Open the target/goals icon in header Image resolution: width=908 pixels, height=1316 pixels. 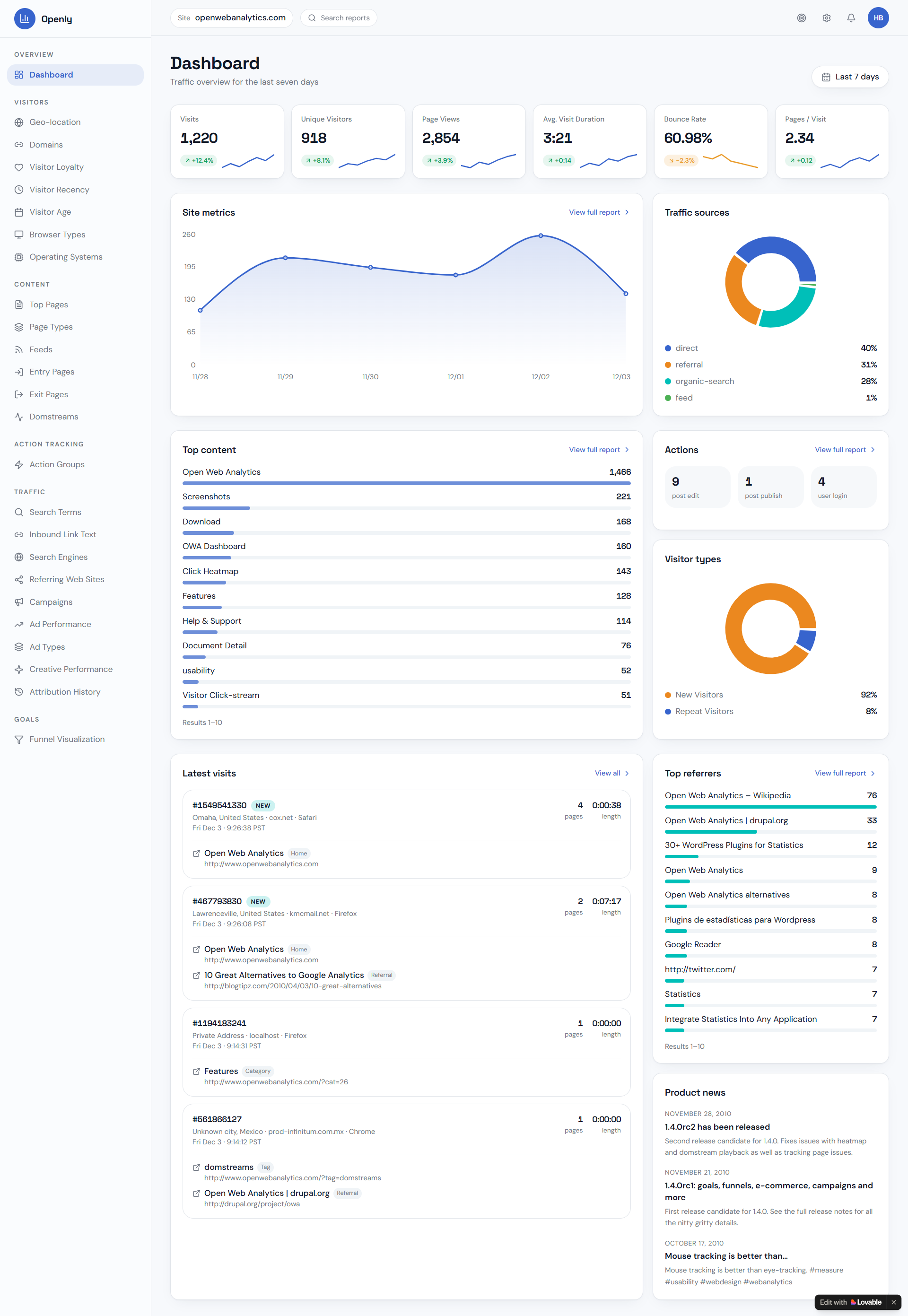coord(801,18)
